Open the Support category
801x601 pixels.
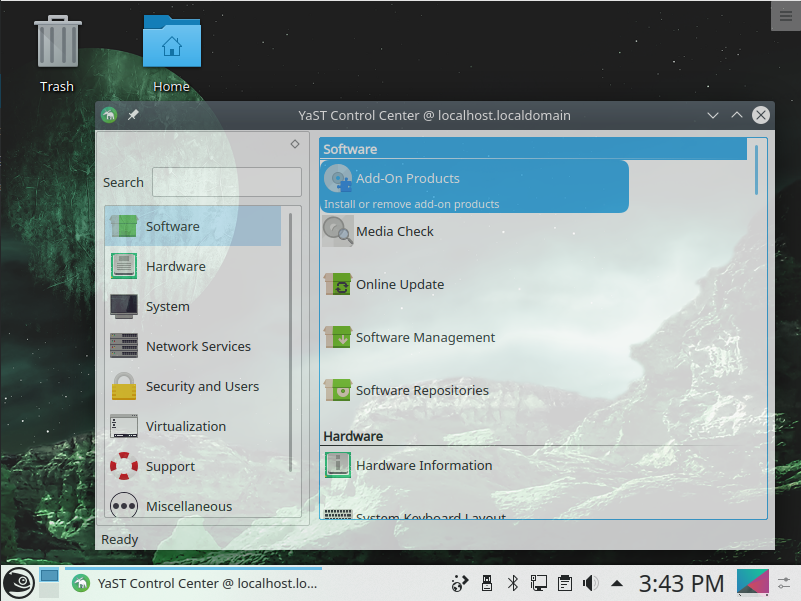[x=170, y=467]
